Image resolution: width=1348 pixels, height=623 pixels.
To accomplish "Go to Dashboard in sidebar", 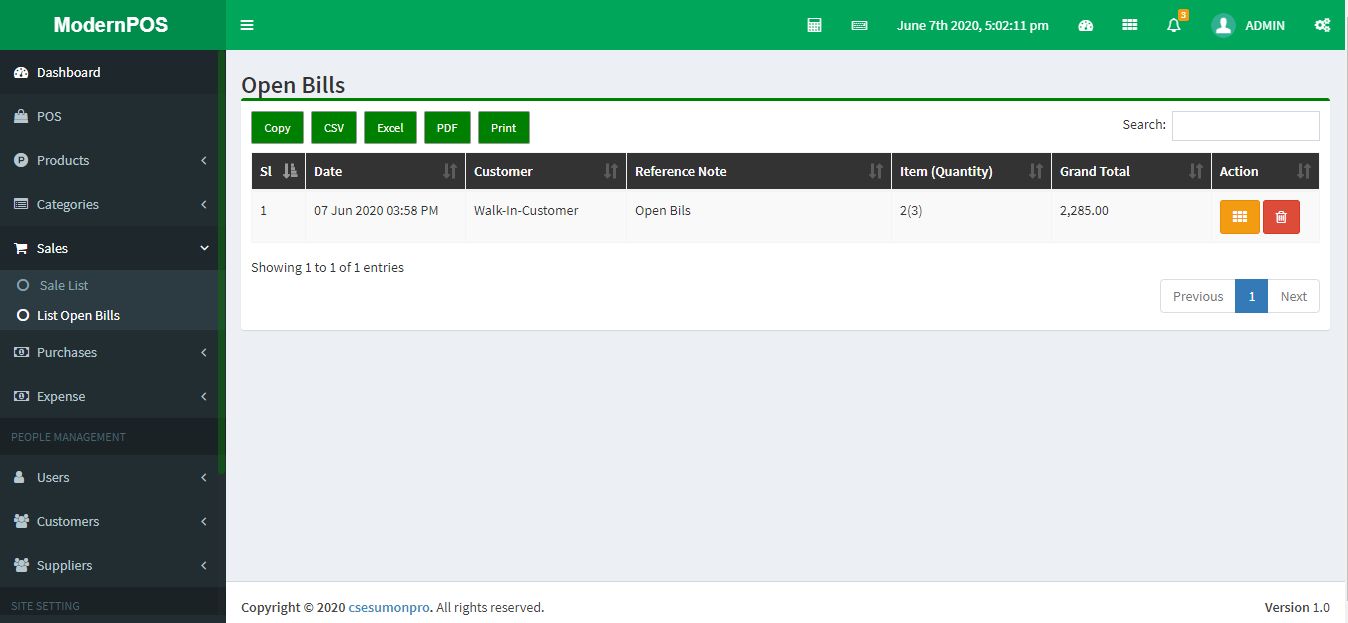I will pyautogui.click(x=109, y=72).
